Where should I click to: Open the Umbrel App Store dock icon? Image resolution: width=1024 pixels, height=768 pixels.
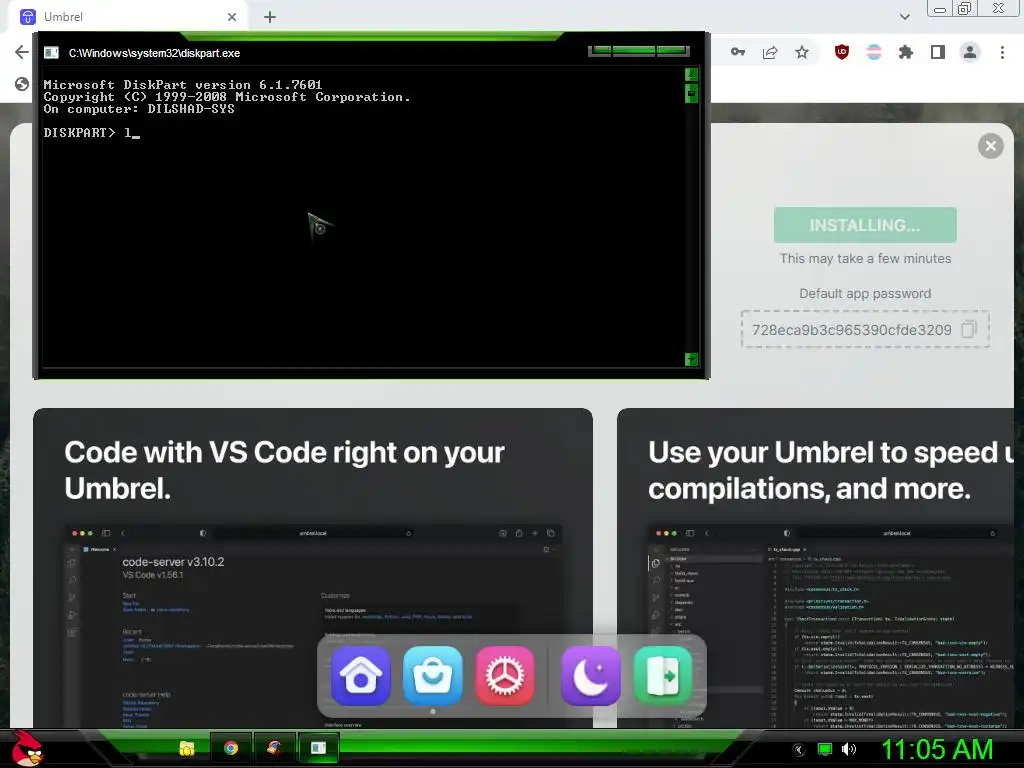tap(432, 676)
